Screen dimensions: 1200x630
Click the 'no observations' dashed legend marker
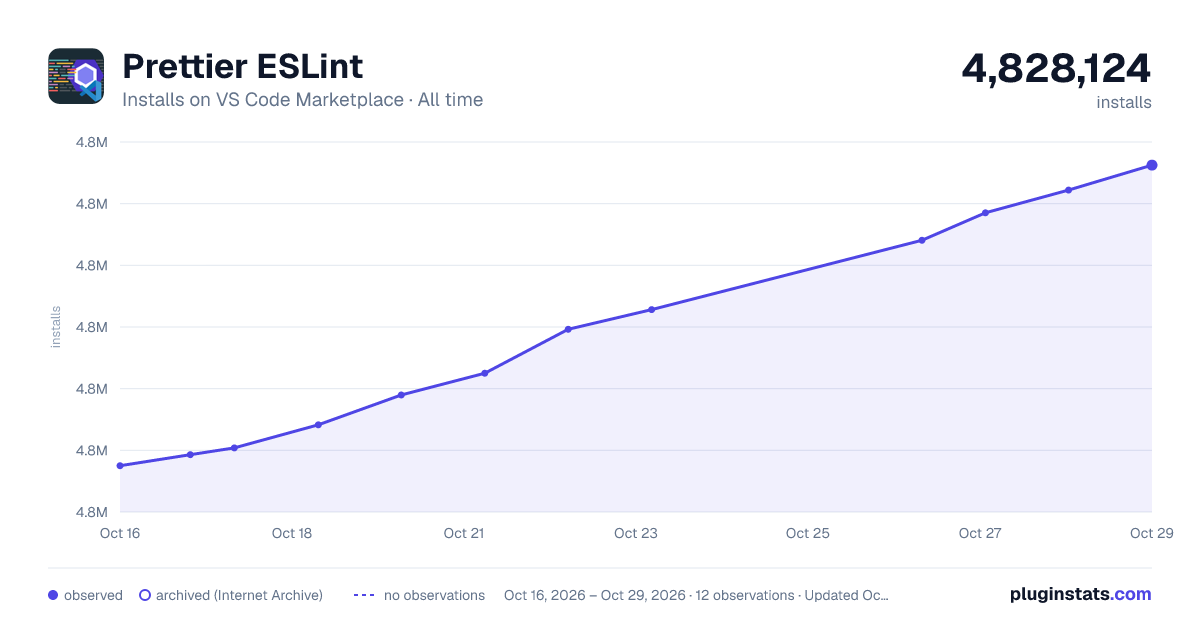coord(364,595)
